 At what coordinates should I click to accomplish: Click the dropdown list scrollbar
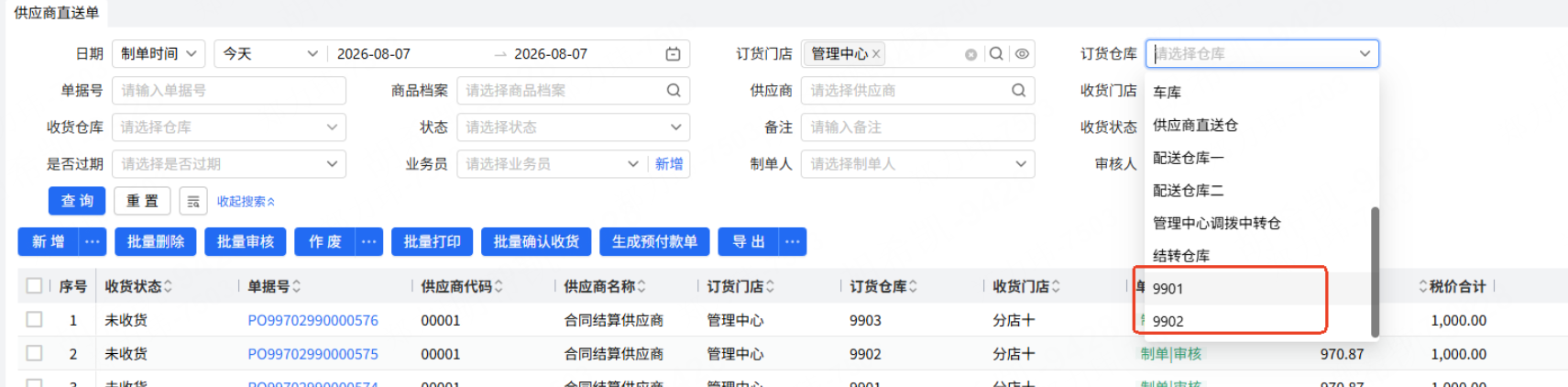point(1375,271)
